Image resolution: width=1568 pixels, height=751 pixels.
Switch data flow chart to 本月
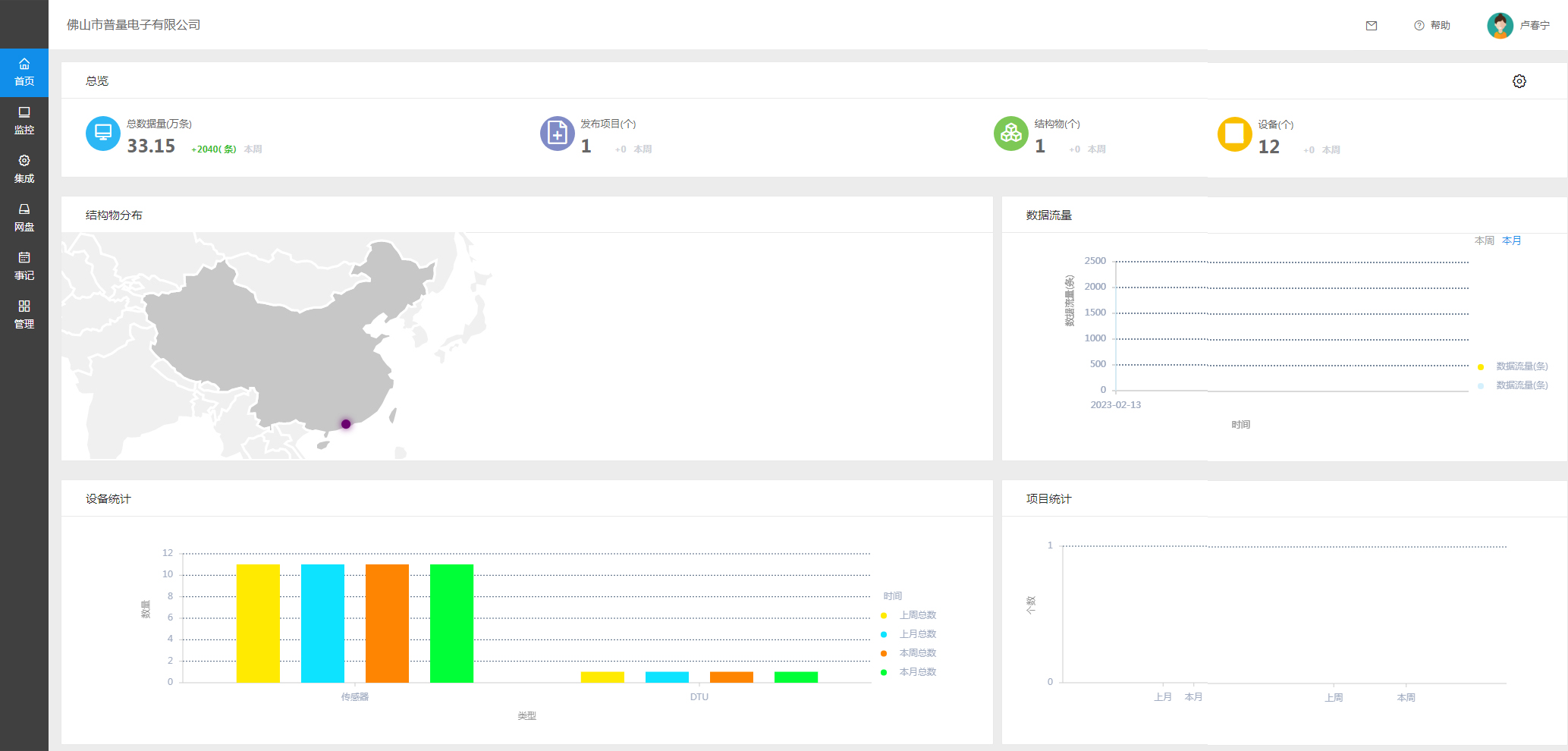(1511, 240)
